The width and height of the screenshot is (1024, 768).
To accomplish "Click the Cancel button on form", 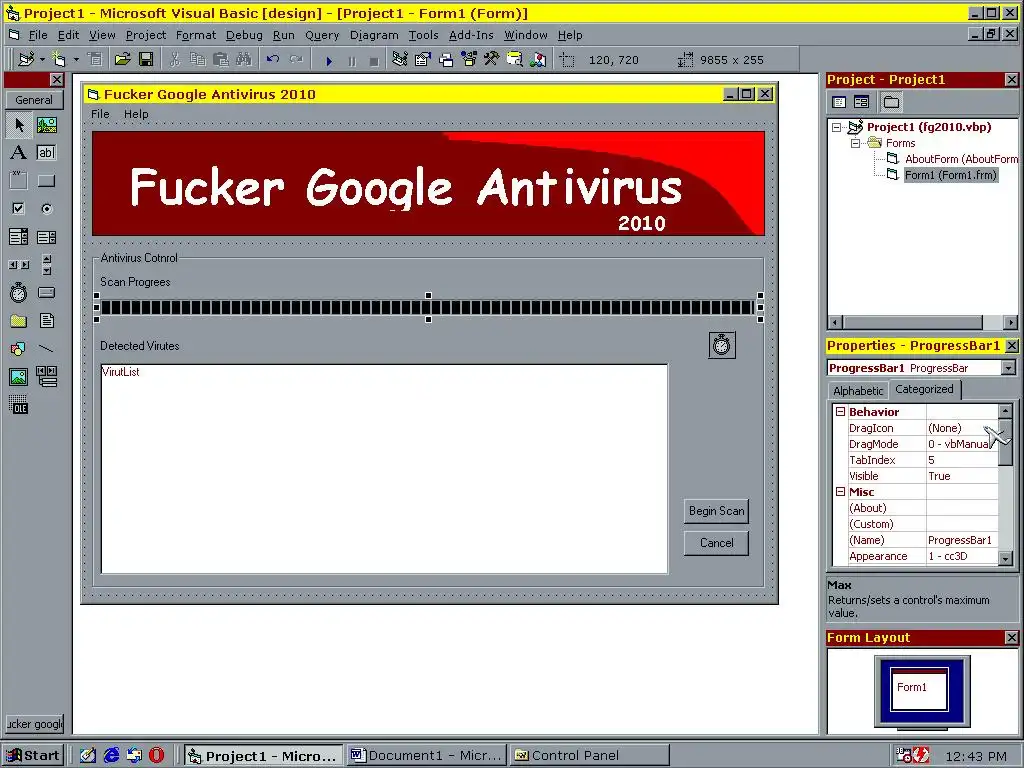I will coord(716,543).
